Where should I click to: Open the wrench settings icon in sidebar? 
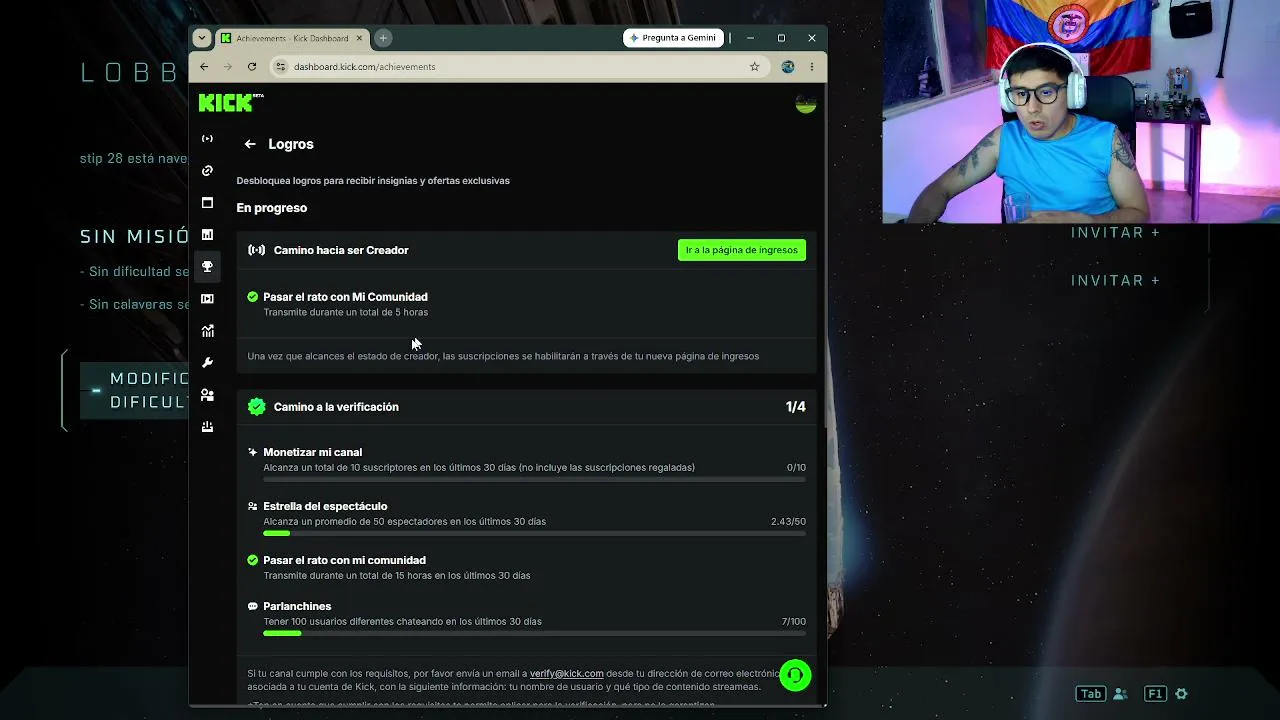207,362
